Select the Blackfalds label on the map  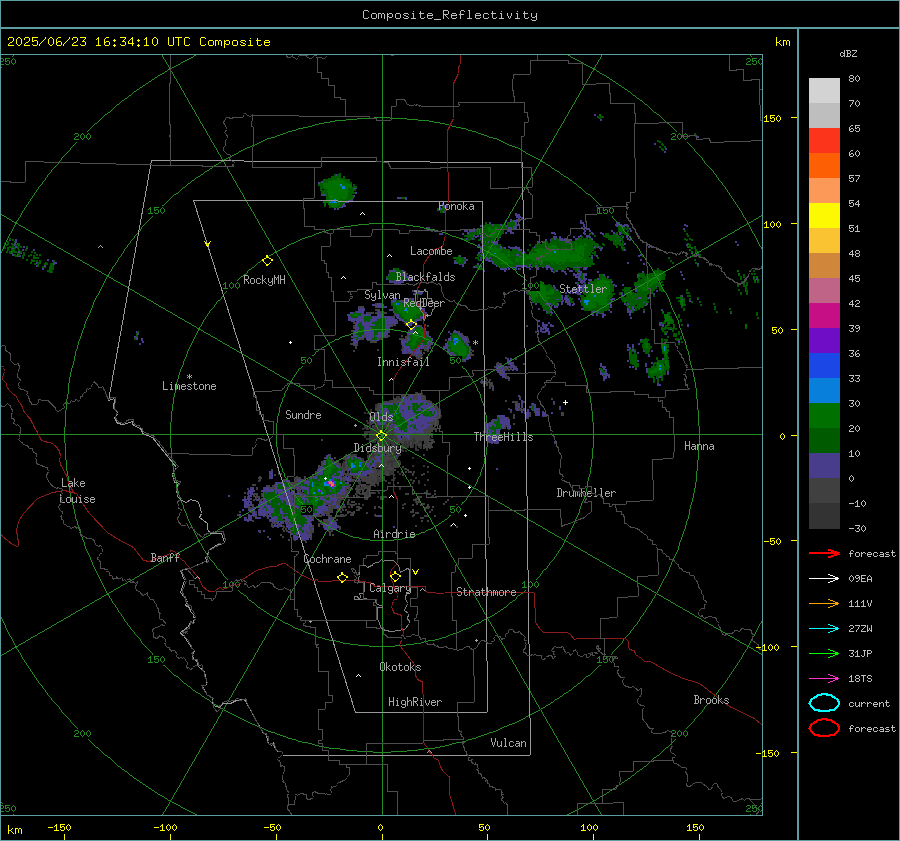pos(425,277)
